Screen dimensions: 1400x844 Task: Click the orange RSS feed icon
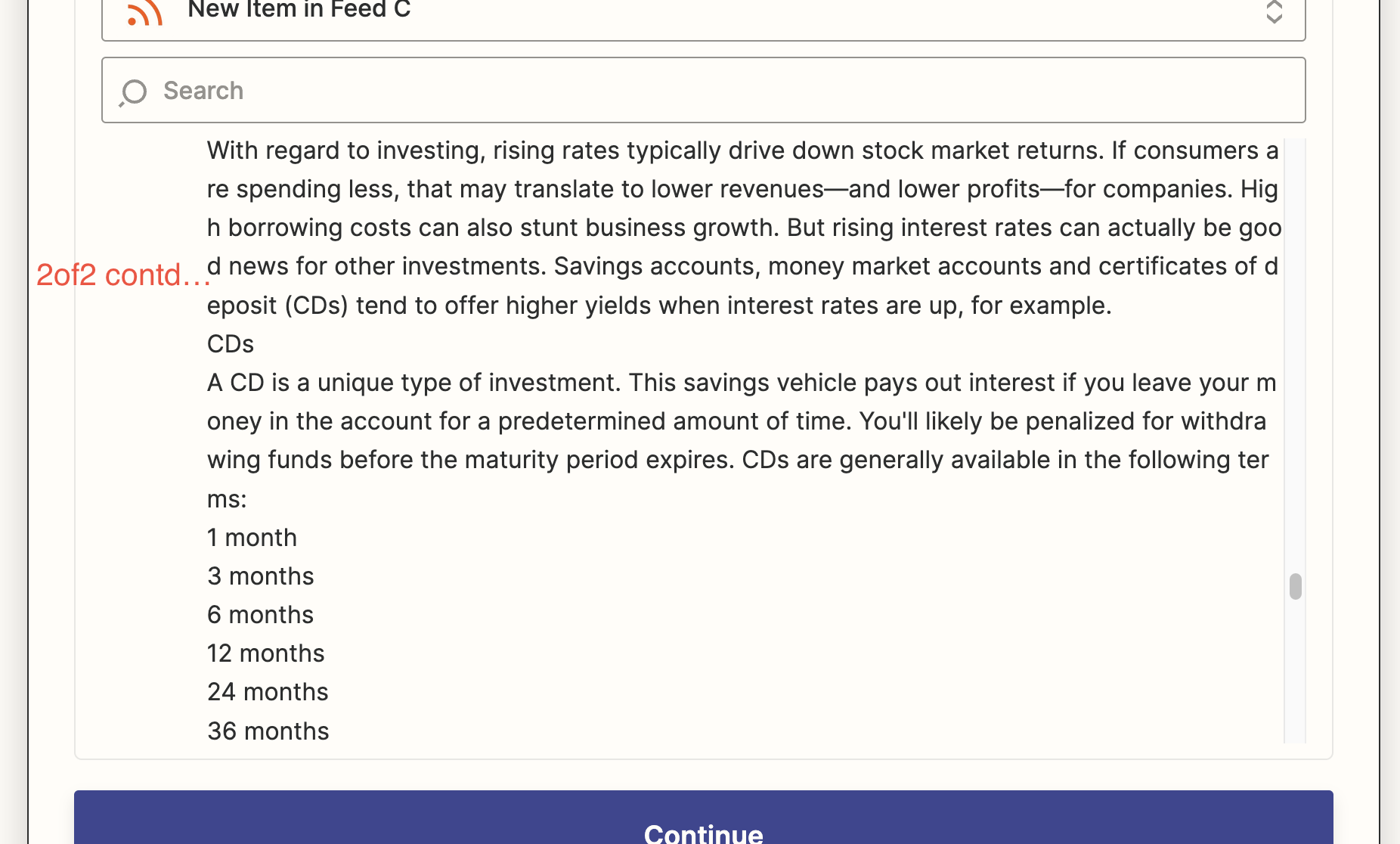click(144, 11)
